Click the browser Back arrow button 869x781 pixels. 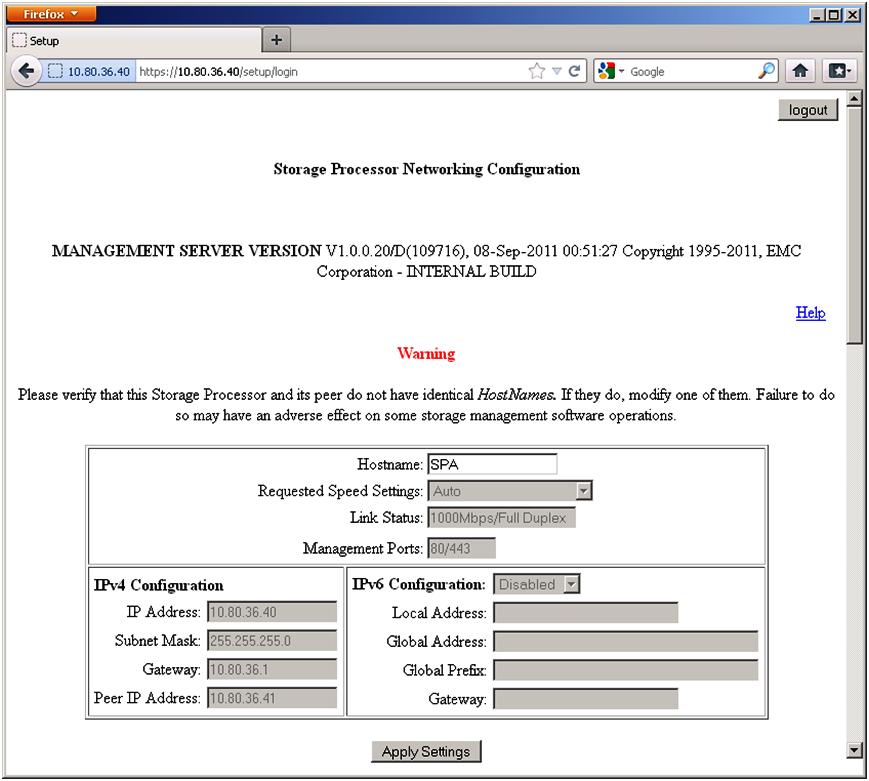[26, 71]
